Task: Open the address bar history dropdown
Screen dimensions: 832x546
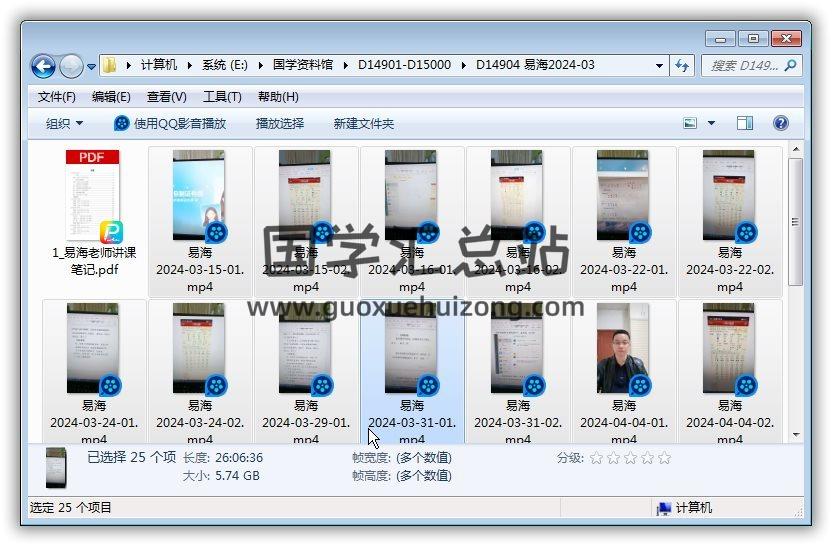Action: pyautogui.click(x=659, y=65)
